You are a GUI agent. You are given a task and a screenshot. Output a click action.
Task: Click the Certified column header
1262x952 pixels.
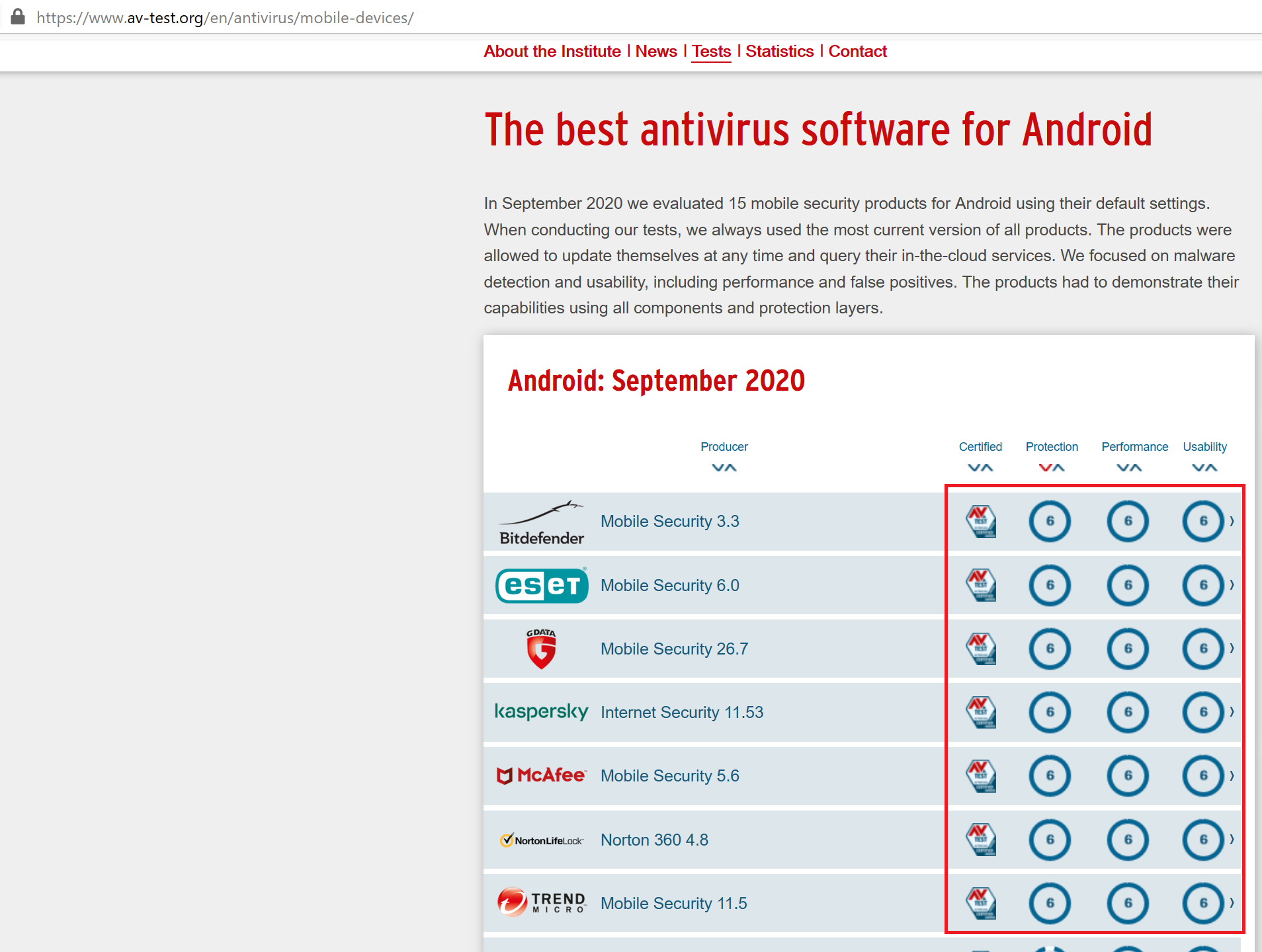pos(980,447)
